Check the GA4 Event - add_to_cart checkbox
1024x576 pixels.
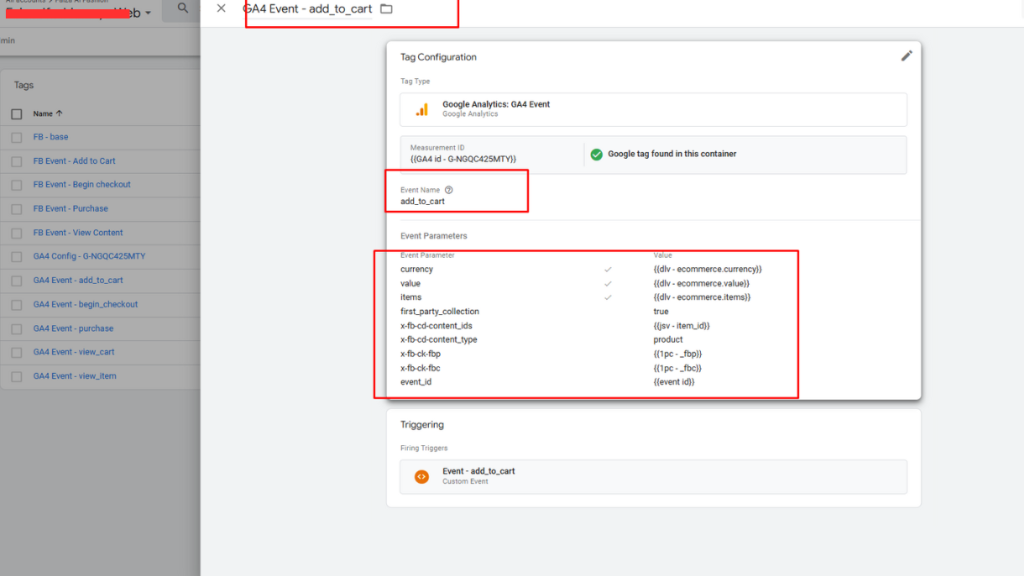[16, 281]
